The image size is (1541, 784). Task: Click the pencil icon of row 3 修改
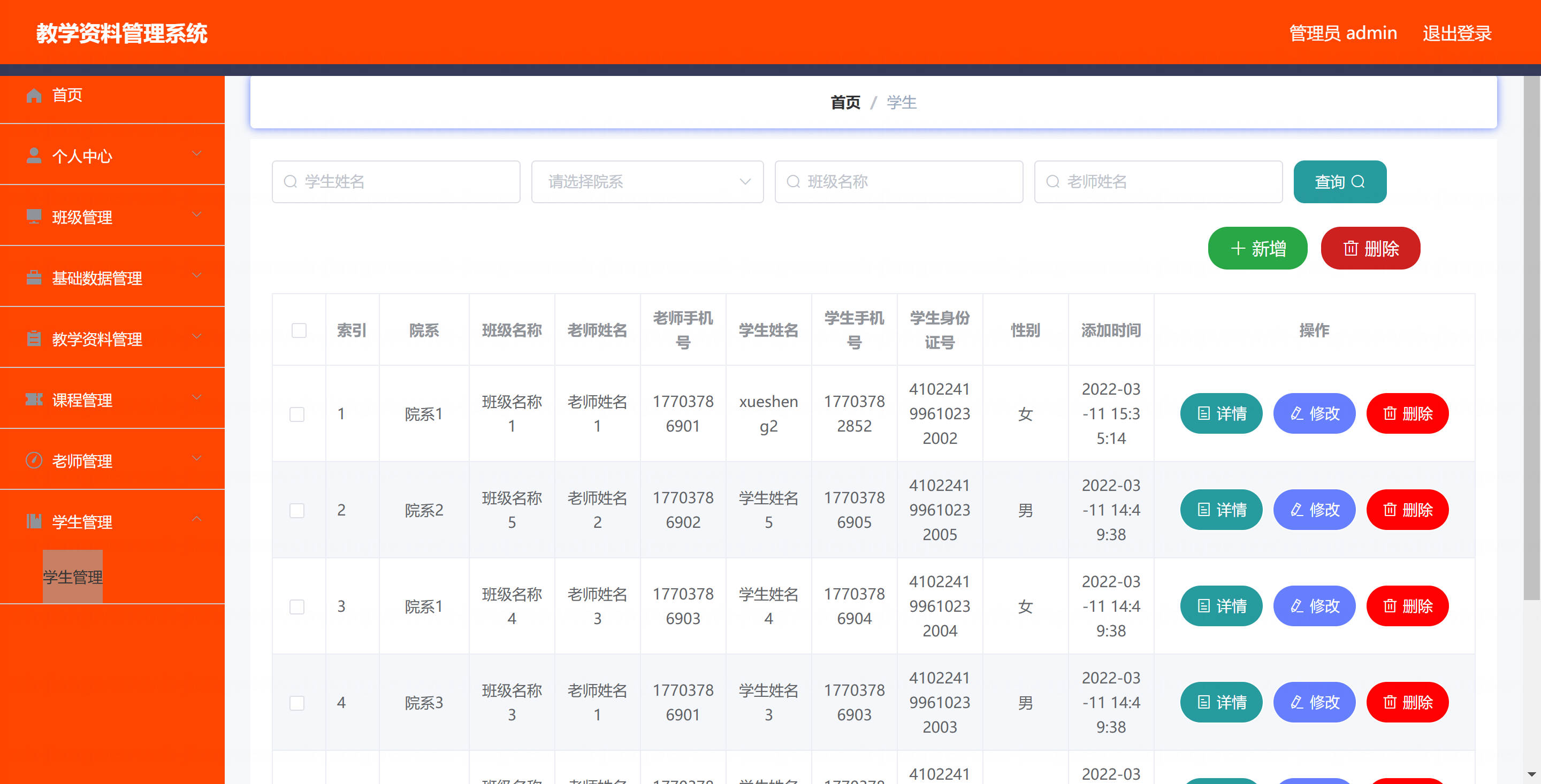pyautogui.click(x=1297, y=606)
